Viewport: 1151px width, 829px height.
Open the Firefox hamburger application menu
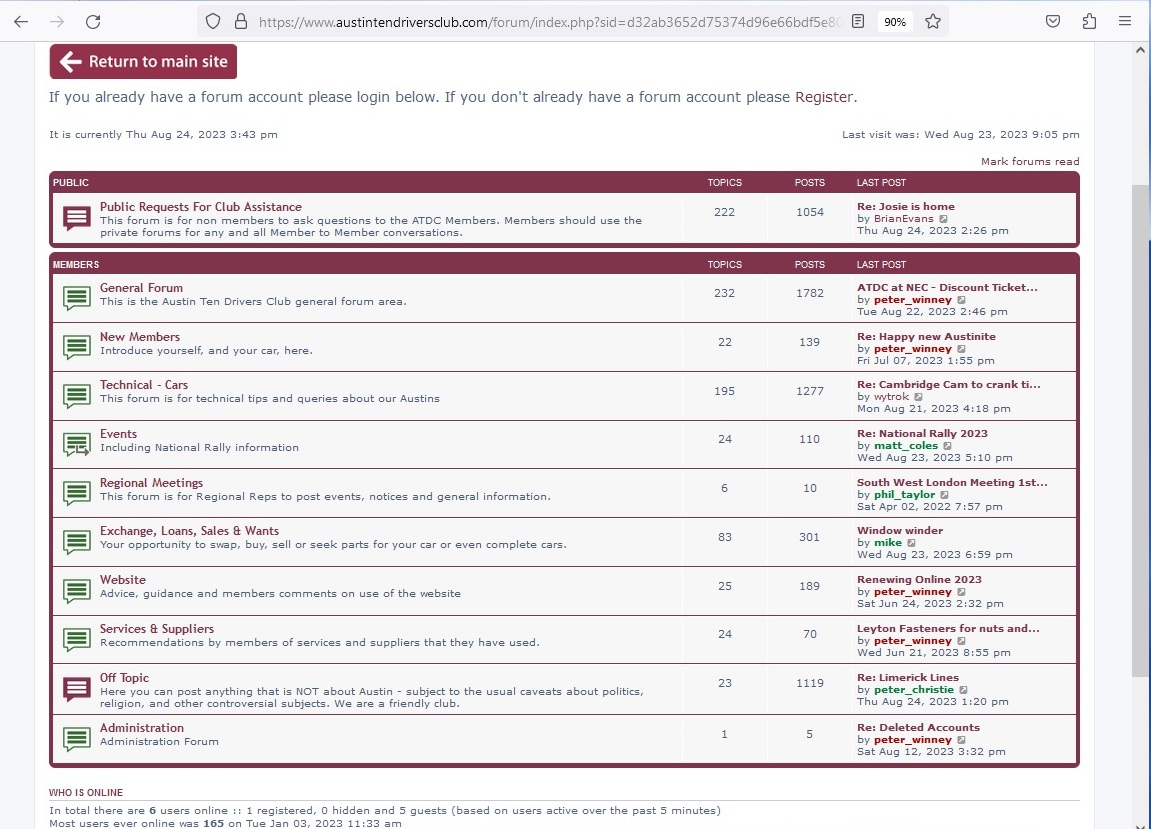coord(1126,21)
